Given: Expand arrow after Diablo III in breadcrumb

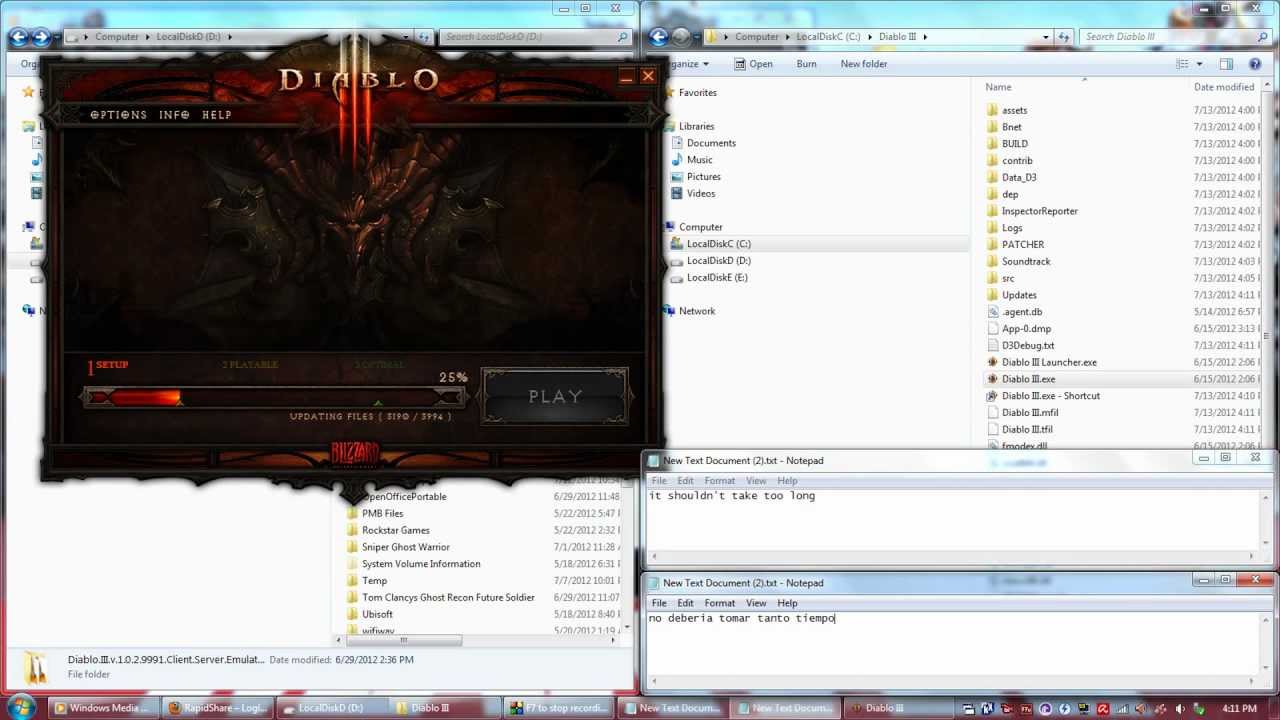Looking at the screenshot, I should (x=925, y=37).
